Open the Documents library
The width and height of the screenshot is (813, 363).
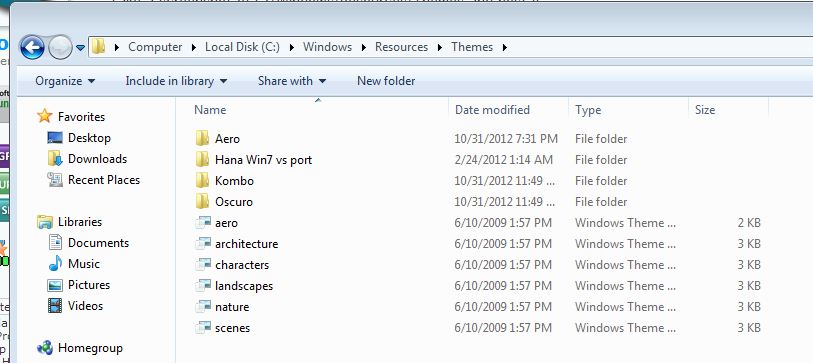click(99, 243)
